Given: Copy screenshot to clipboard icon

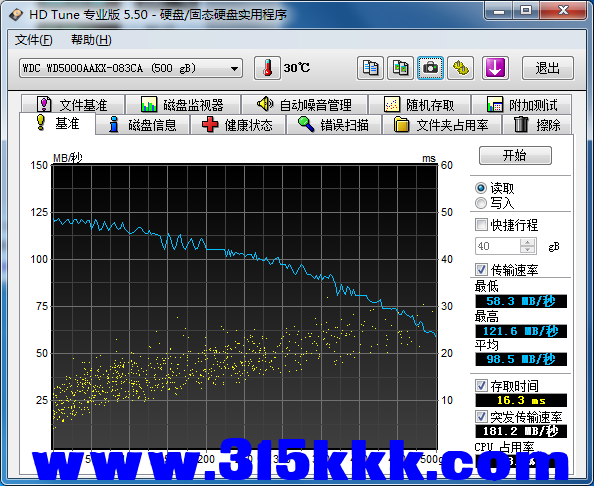Looking at the screenshot, I should click(x=400, y=68).
